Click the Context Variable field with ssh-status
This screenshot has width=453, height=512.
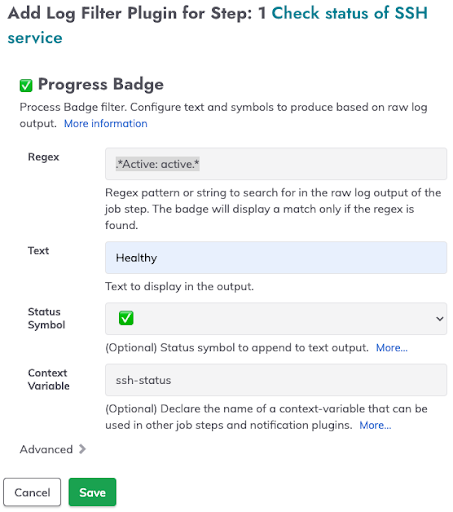pos(276,380)
